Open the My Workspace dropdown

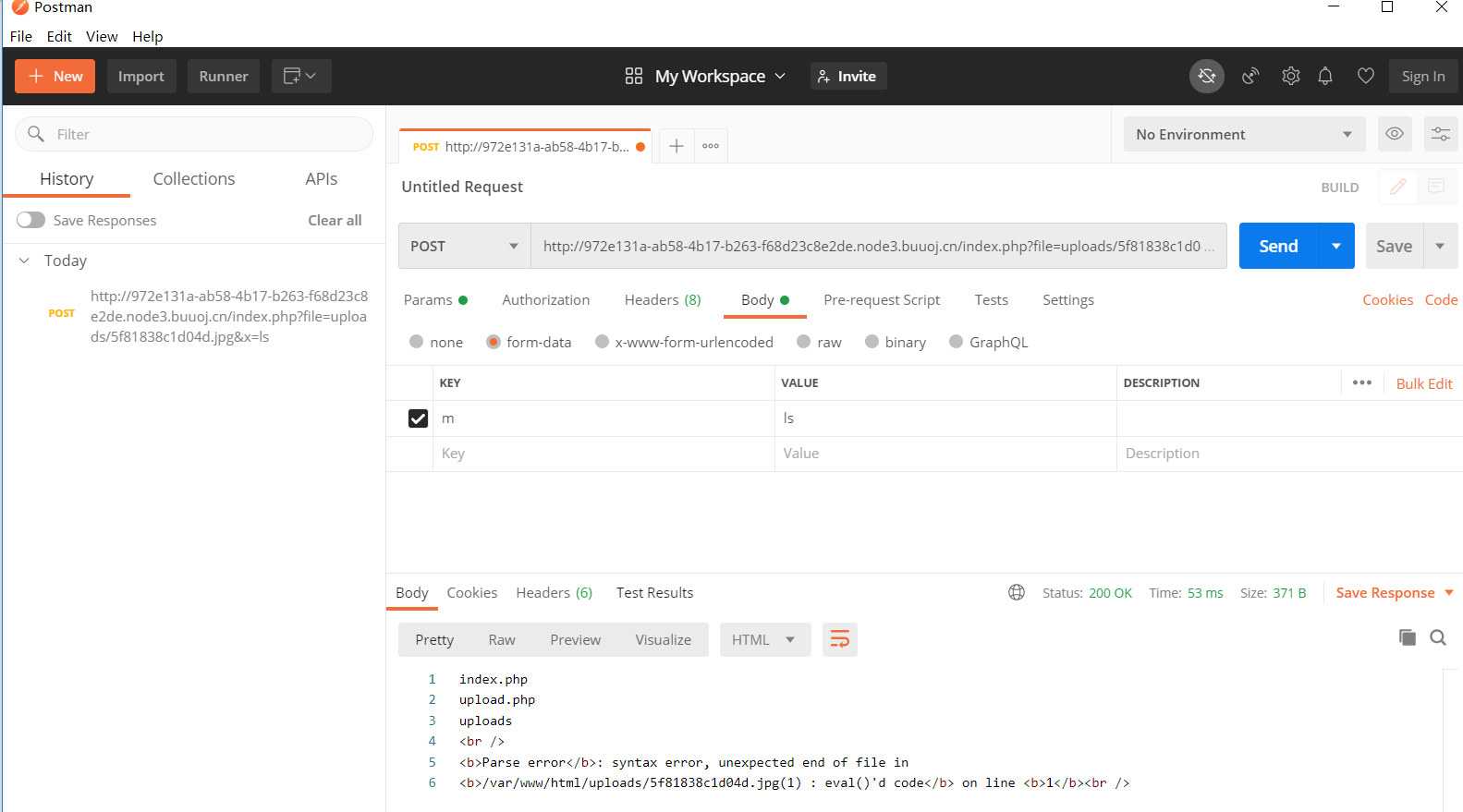click(720, 76)
